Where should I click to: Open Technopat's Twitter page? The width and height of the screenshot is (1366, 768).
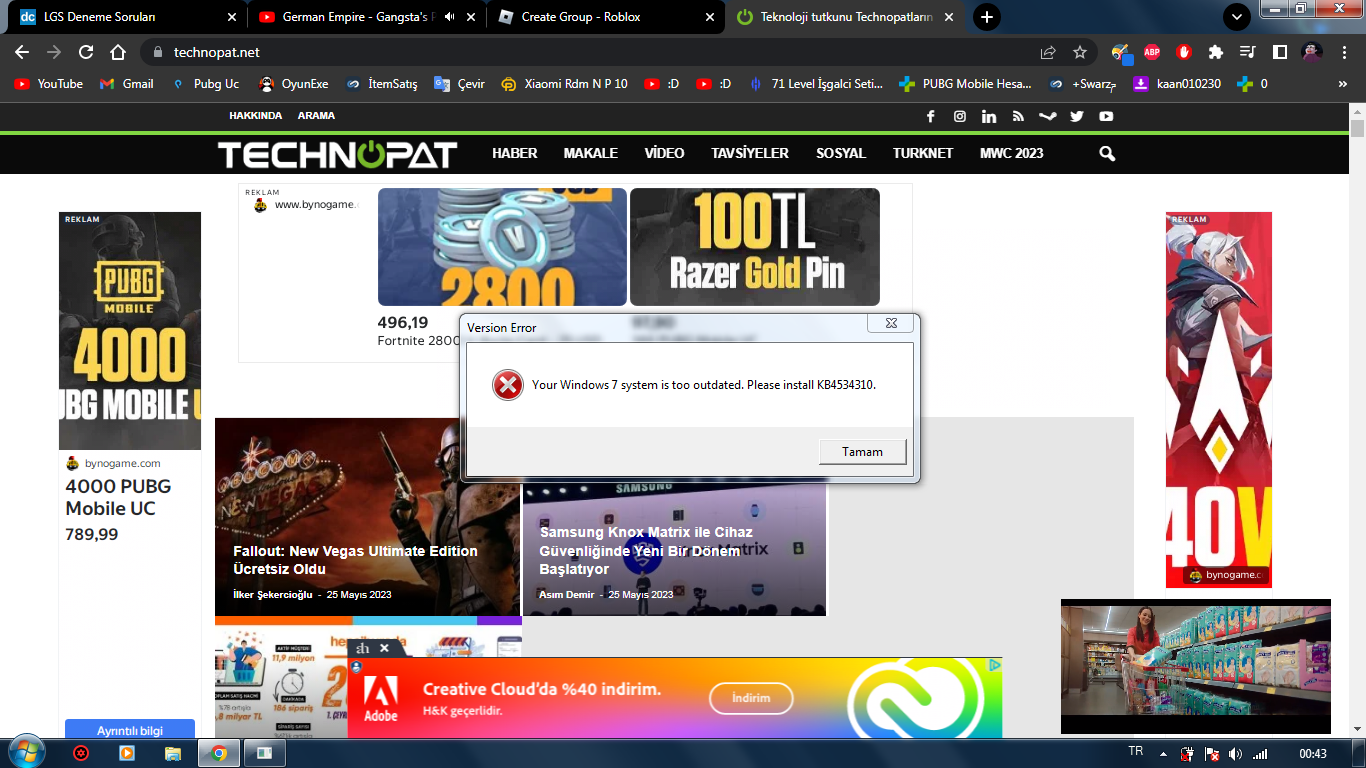click(1077, 116)
